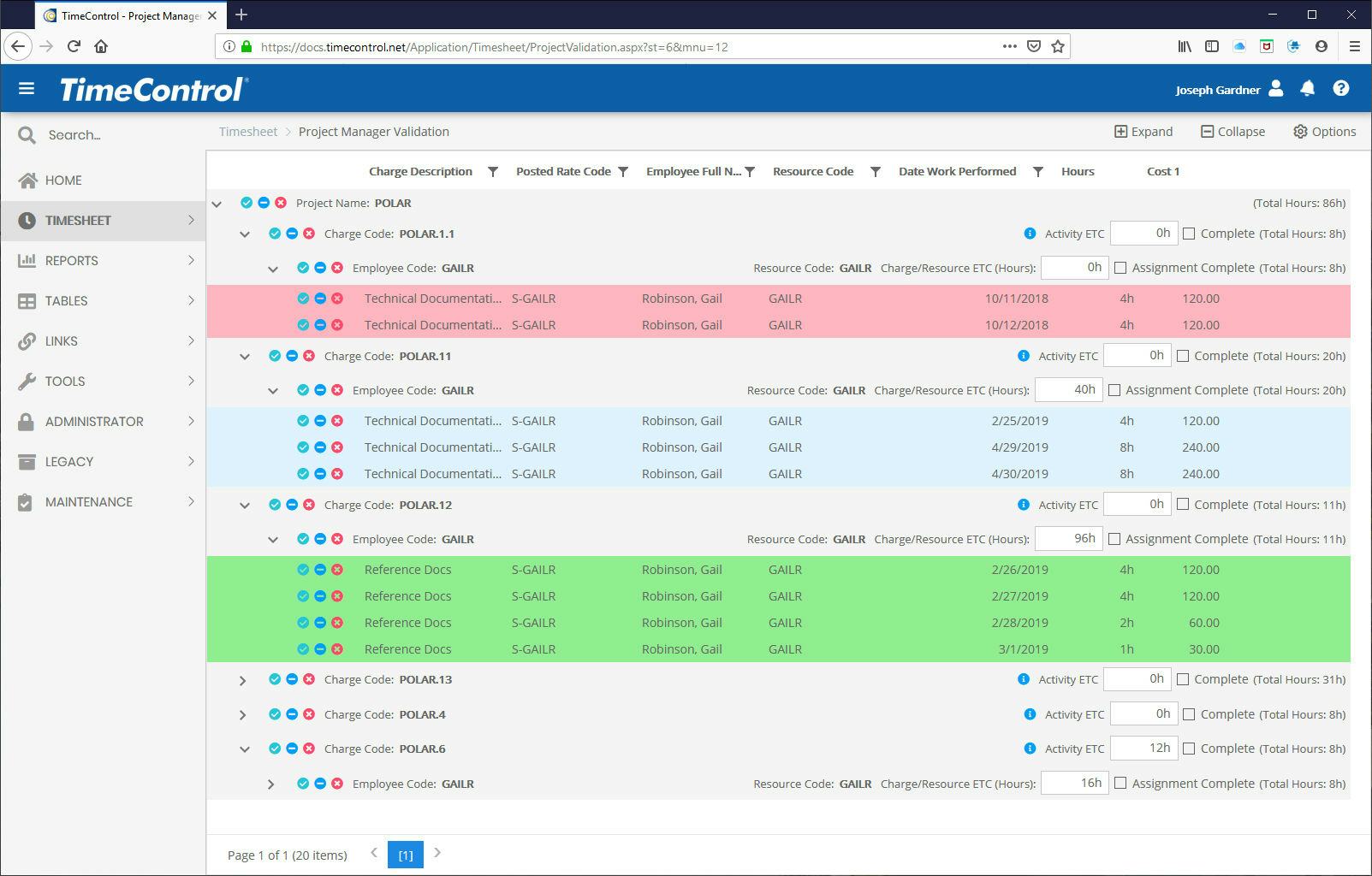1372x876 pixels.
Task: Collapse the Employee Code GAILR group under POLAR.1.1
Action: [273, 268]
